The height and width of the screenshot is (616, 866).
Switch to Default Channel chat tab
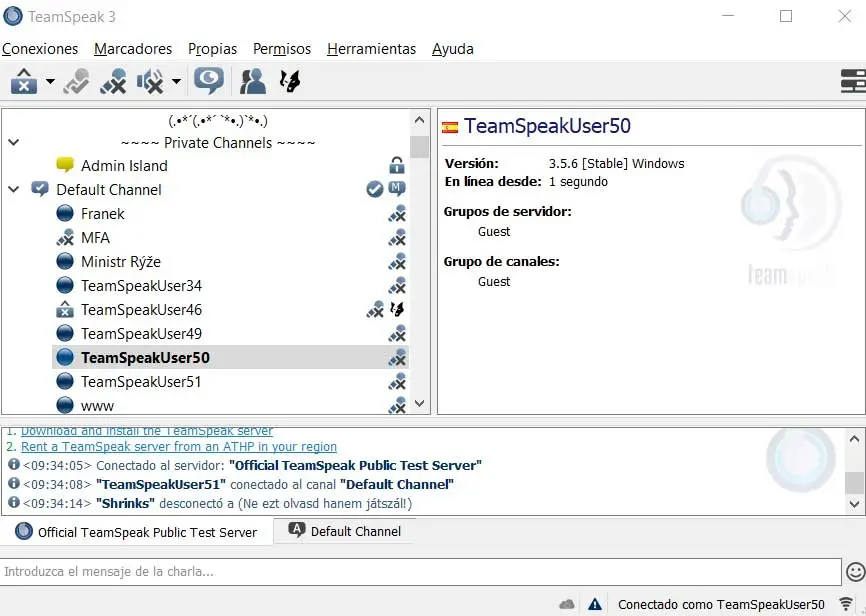coord(345,531)
